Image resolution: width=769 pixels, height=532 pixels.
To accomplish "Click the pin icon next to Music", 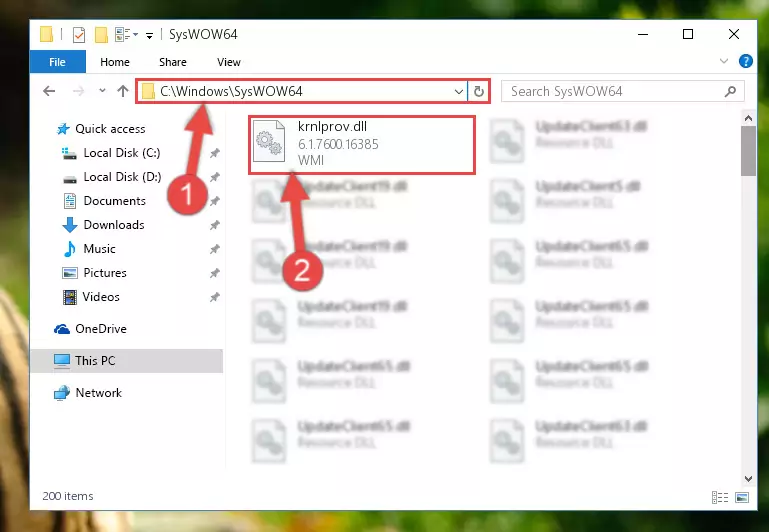I will tap(214, 250).
